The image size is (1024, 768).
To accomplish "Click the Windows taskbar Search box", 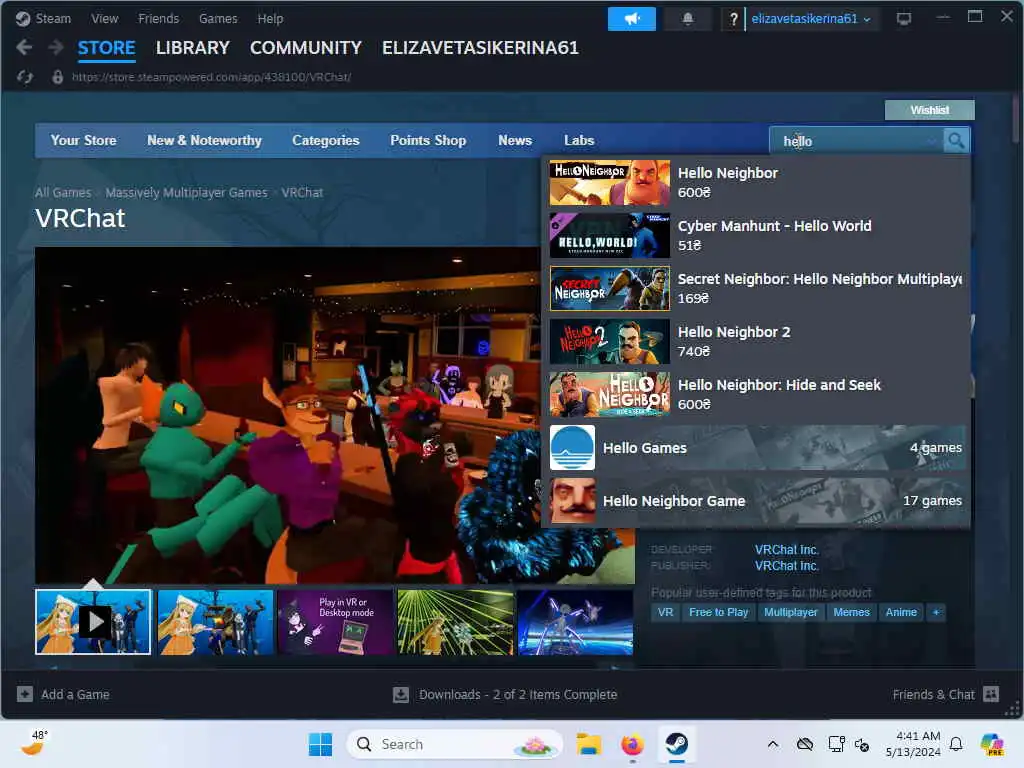I will tap(455, 744).
